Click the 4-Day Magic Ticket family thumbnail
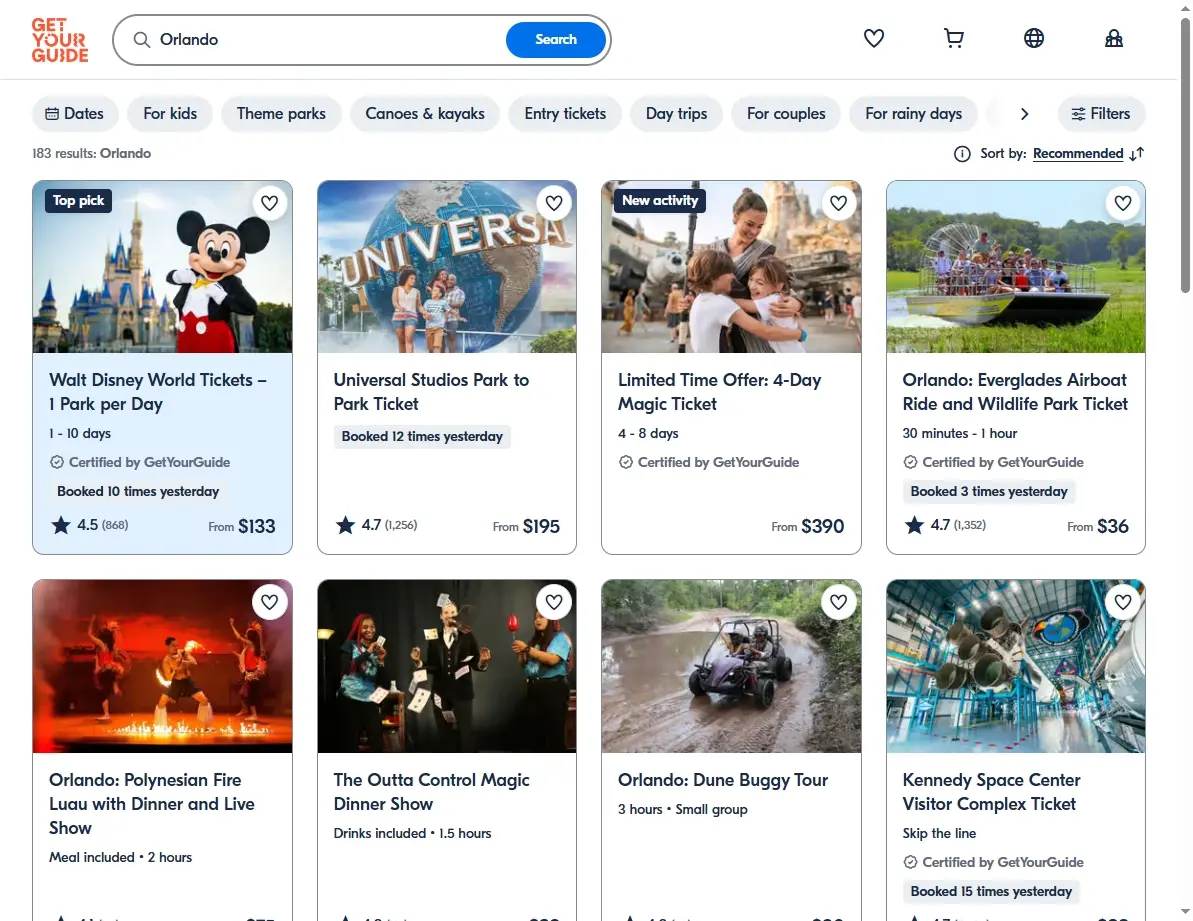The image size is (1193, 921). [731, 267]
